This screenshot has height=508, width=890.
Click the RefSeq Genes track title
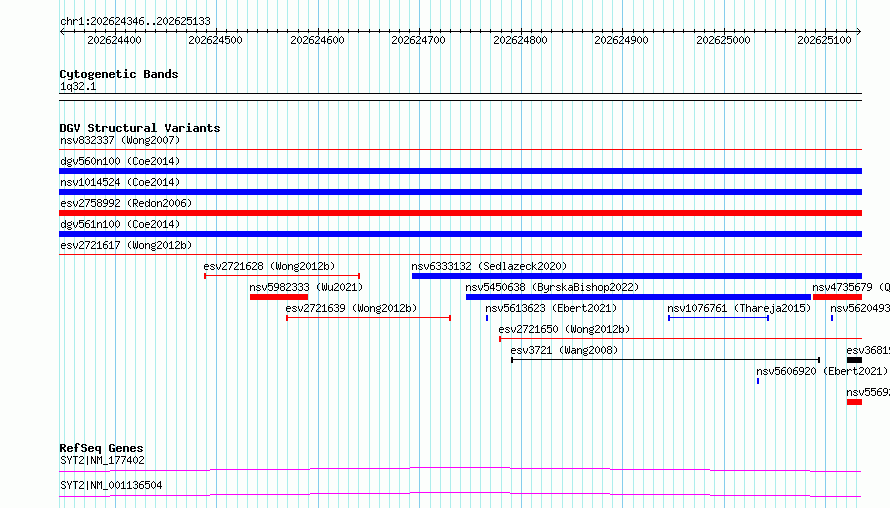(101, 448)
